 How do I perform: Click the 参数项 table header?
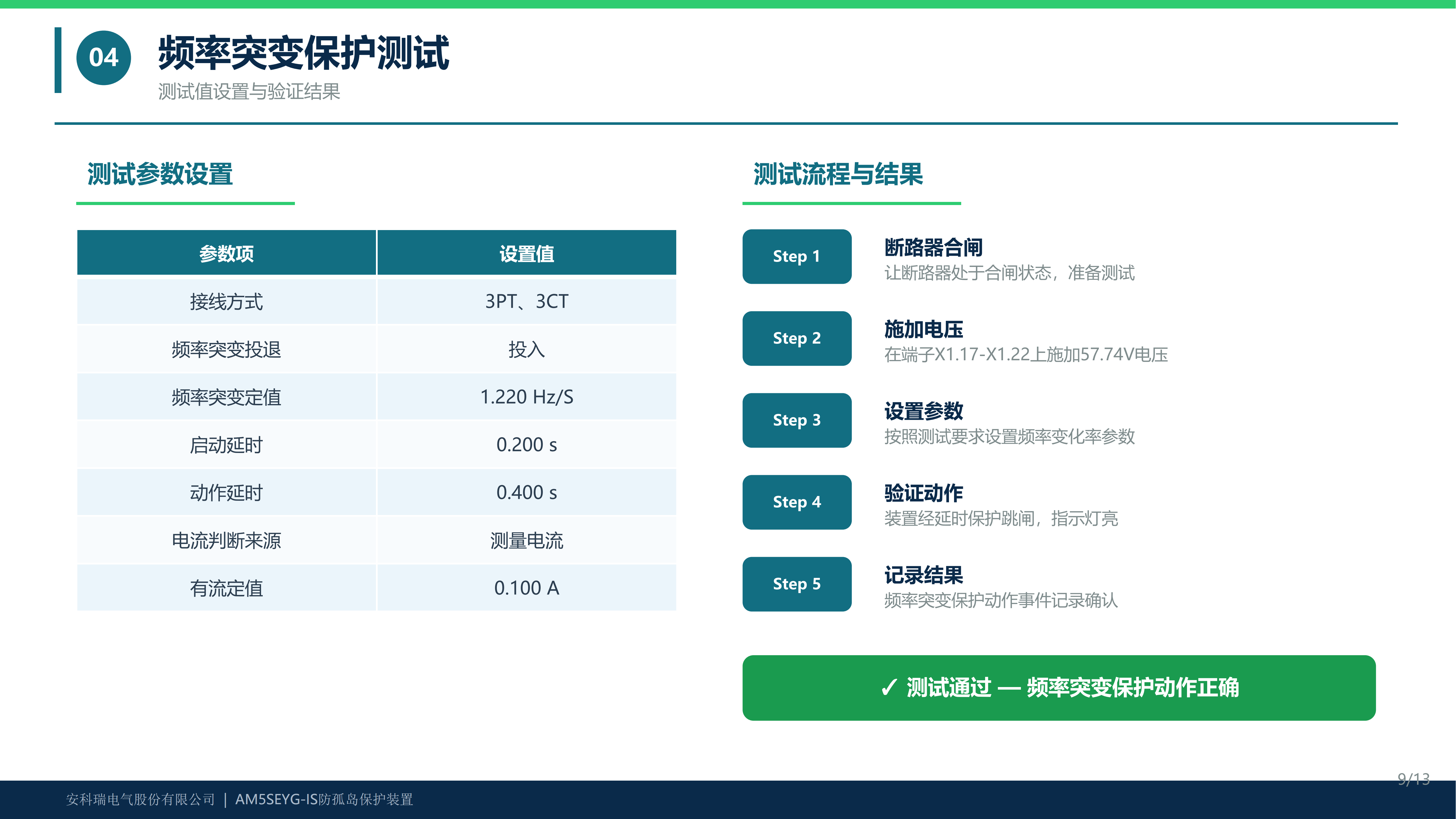click(x=227, y=253)
